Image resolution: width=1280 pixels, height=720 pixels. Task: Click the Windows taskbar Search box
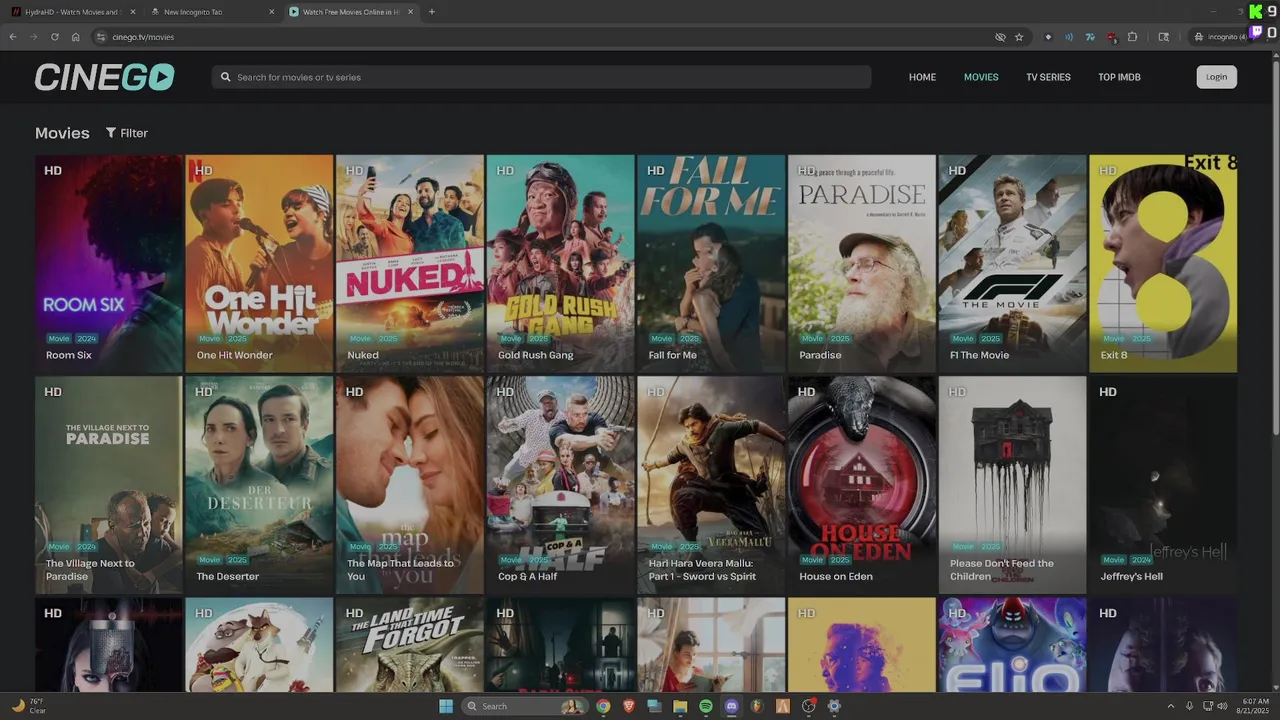tap(524, 706)
